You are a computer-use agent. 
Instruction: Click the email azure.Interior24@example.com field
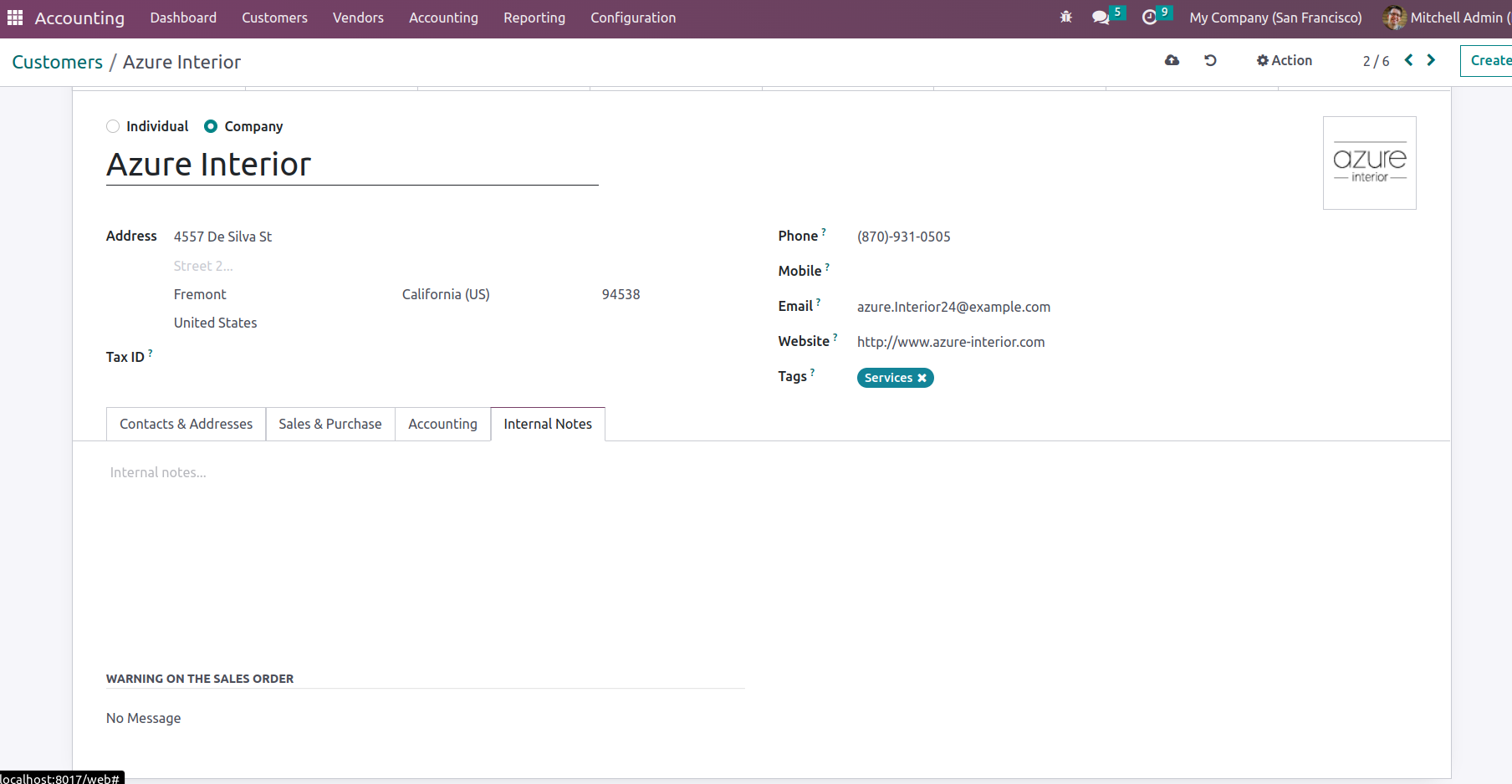tap(953, 307)
